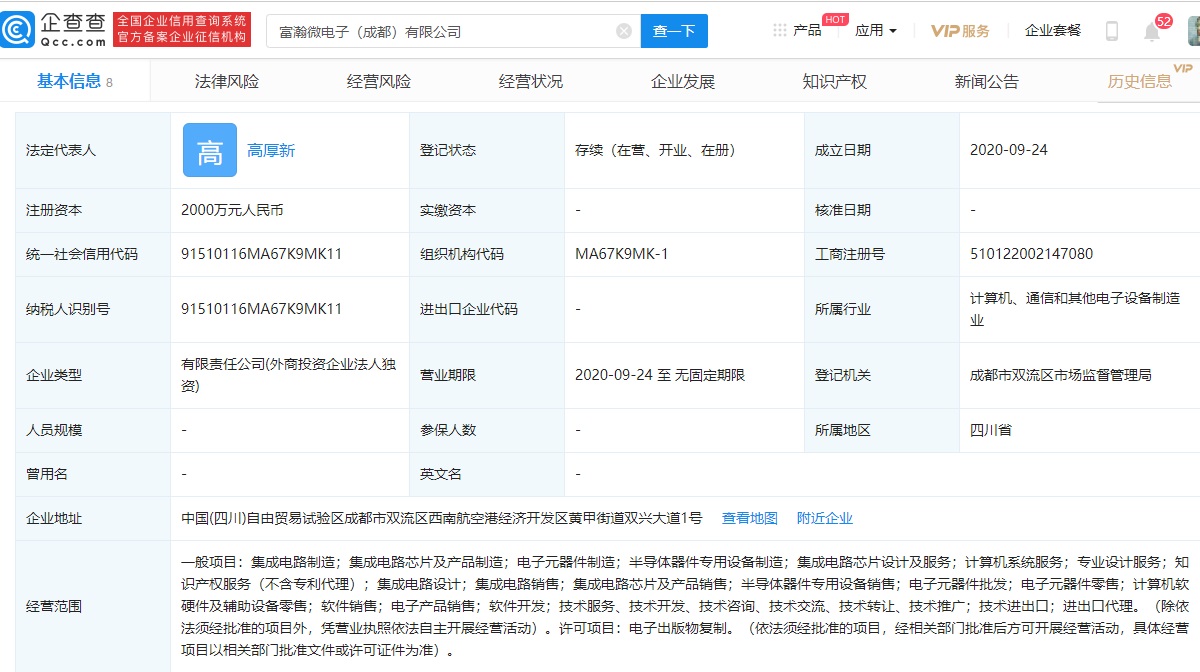Select registration authority 成都市双流区市场监督管理局
The height and width of the screenshot is (672, 1200).
(x=1061, y=375)
